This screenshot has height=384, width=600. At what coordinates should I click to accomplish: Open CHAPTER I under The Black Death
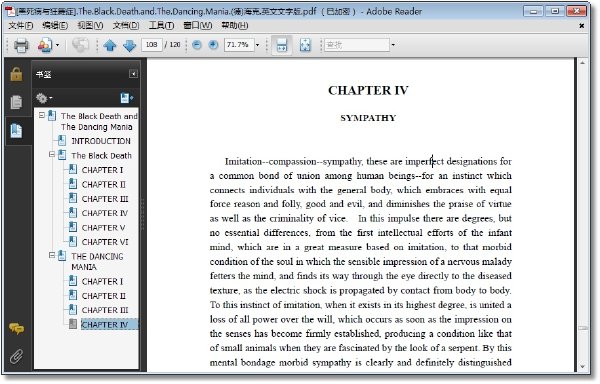[102, 170]
